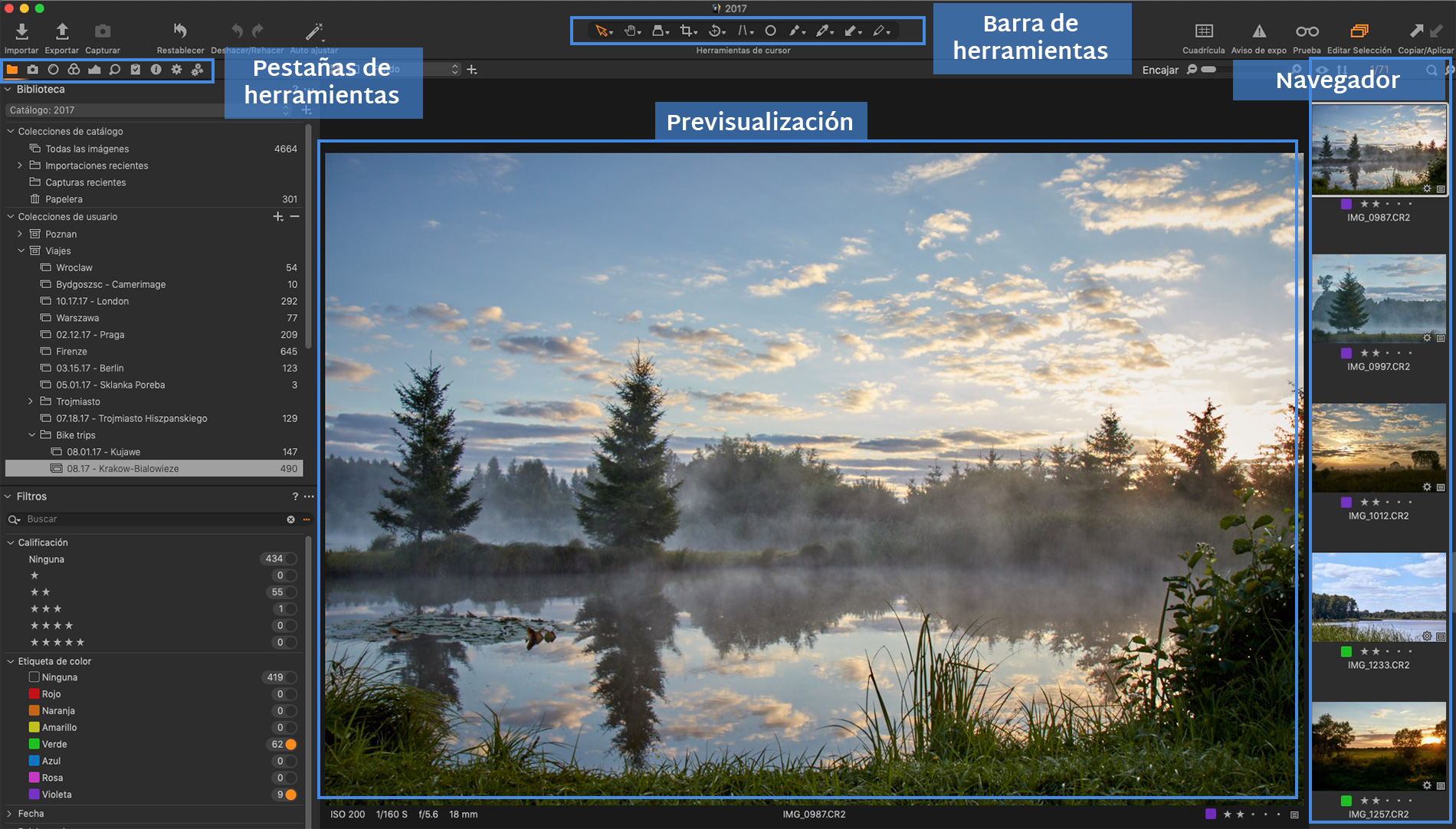Select thumbnail IMG_0997.CR2
1456x829 pixels.
(x=1379, y=298)
